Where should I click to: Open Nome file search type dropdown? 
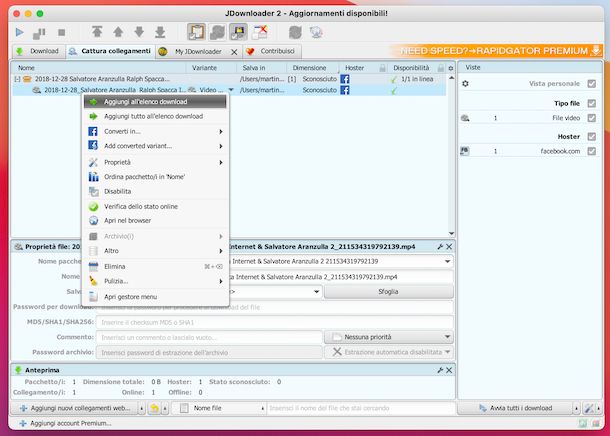[x=219, y=408]
